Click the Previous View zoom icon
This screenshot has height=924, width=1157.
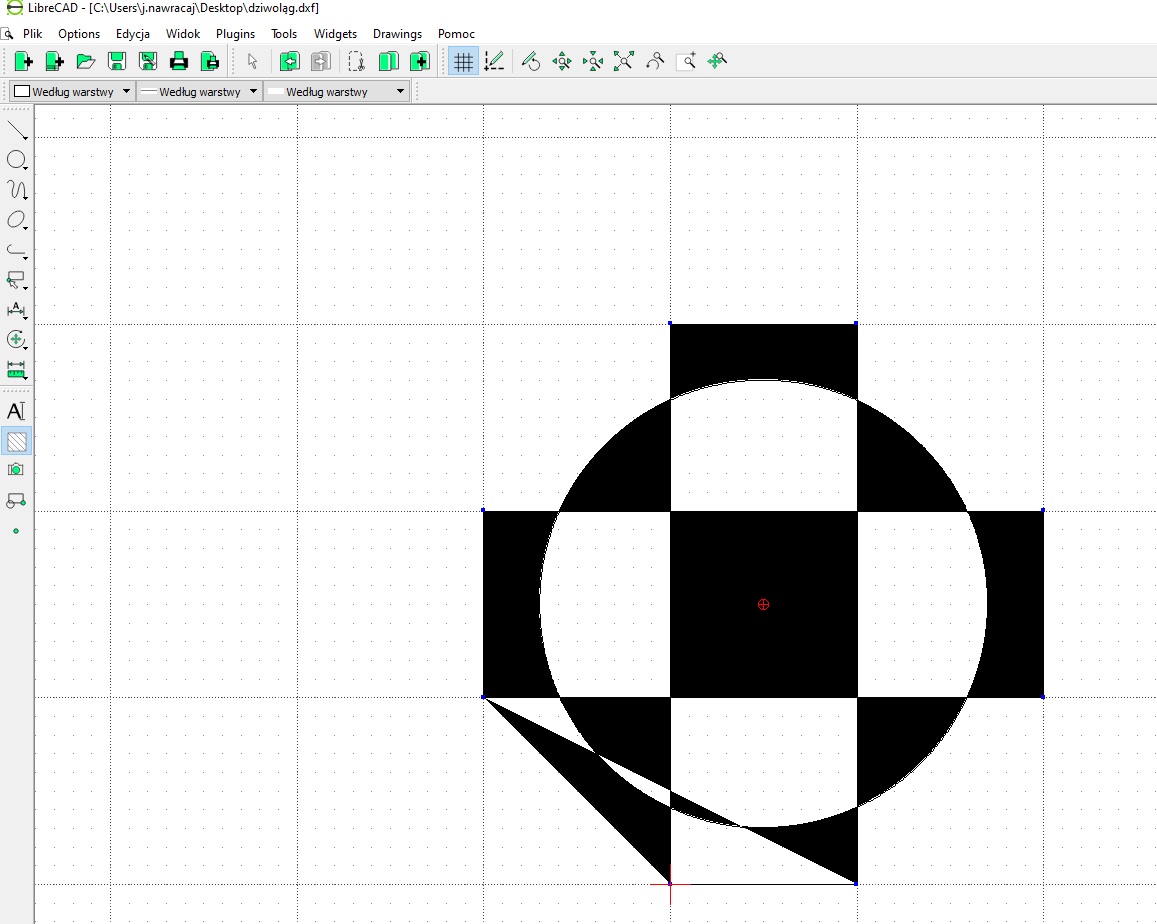[x=655, y=61]
